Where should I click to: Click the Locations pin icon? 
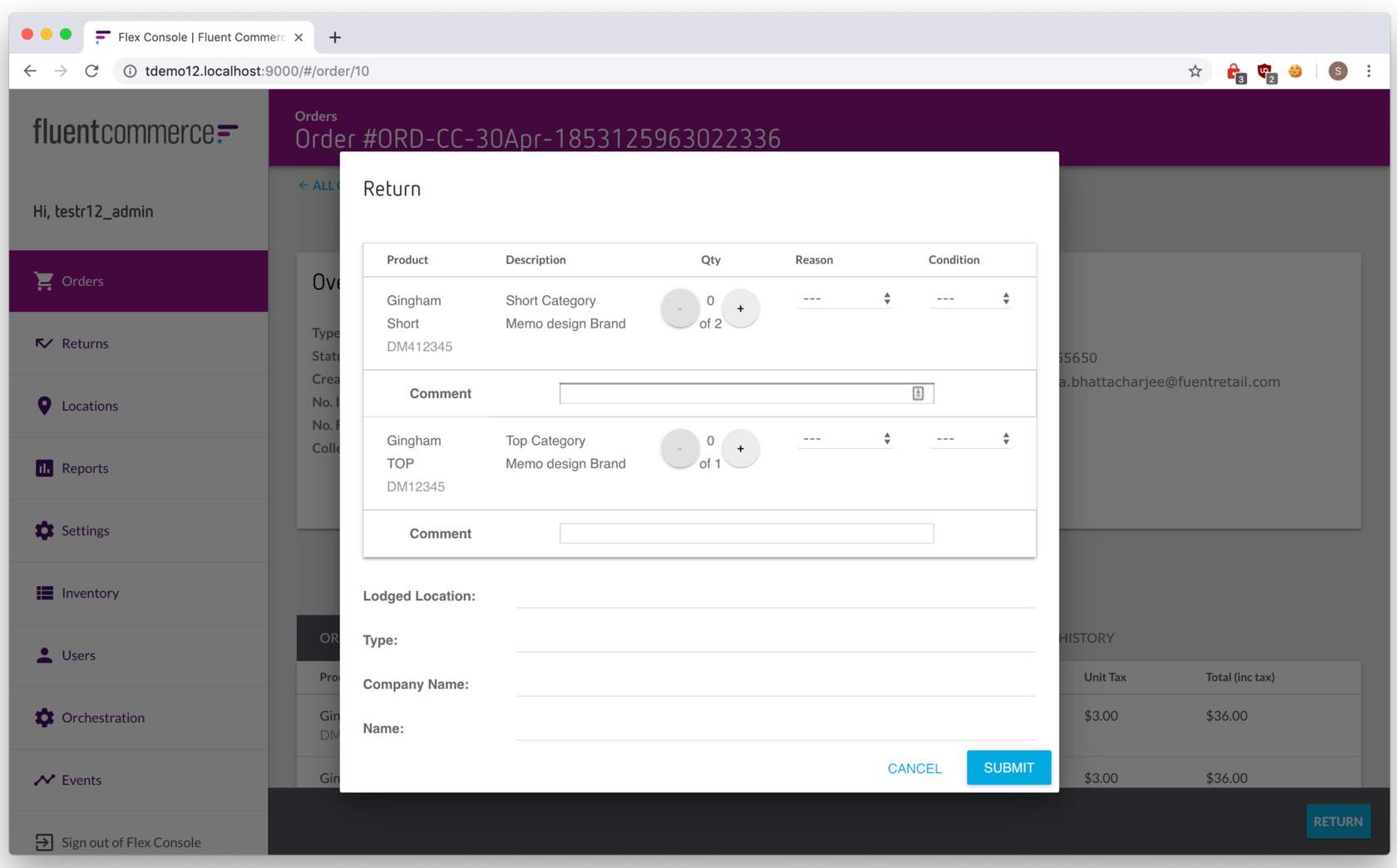coord(44,406)
